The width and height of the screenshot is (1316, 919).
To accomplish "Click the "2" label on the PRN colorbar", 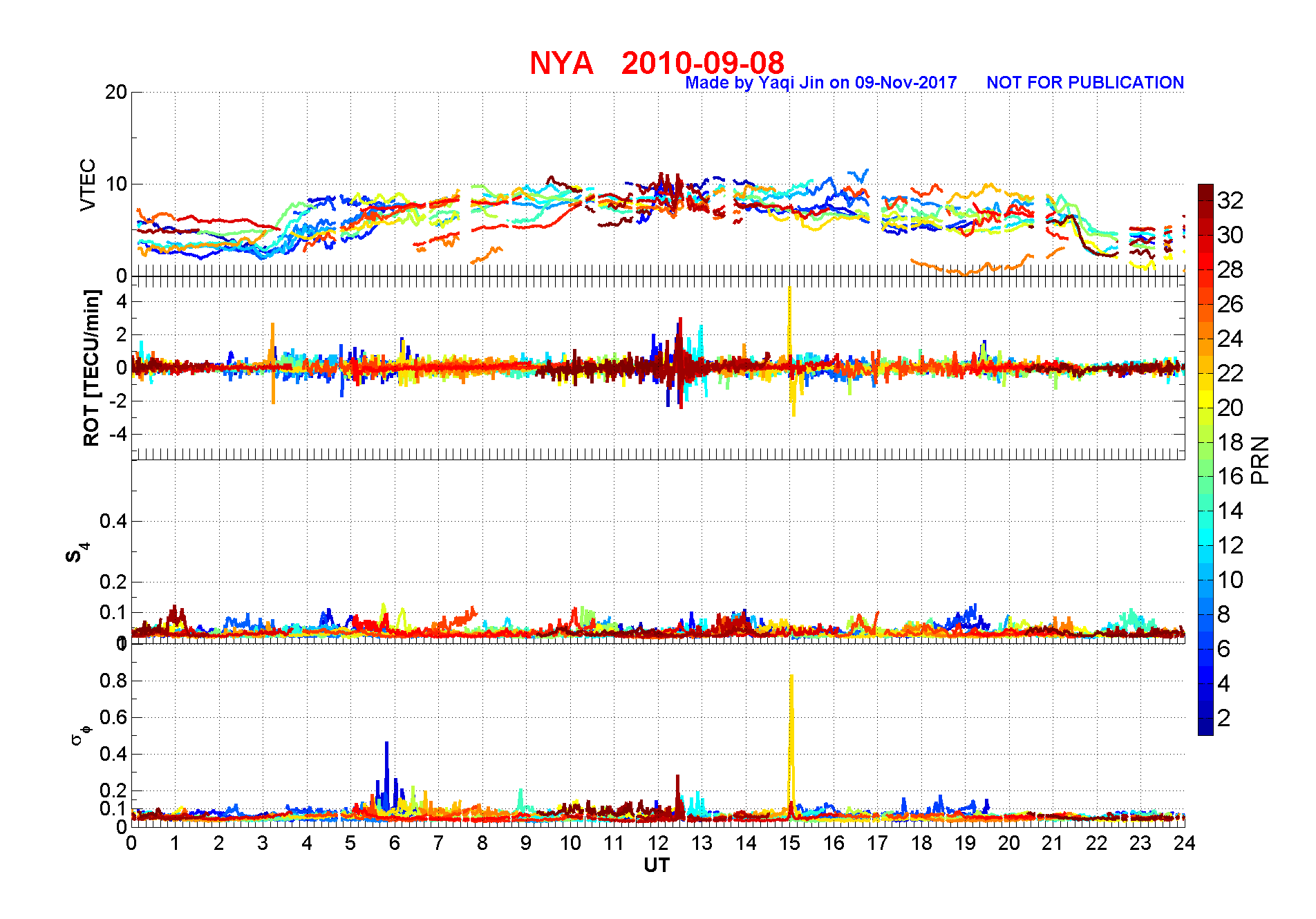I will (1224, 719).
